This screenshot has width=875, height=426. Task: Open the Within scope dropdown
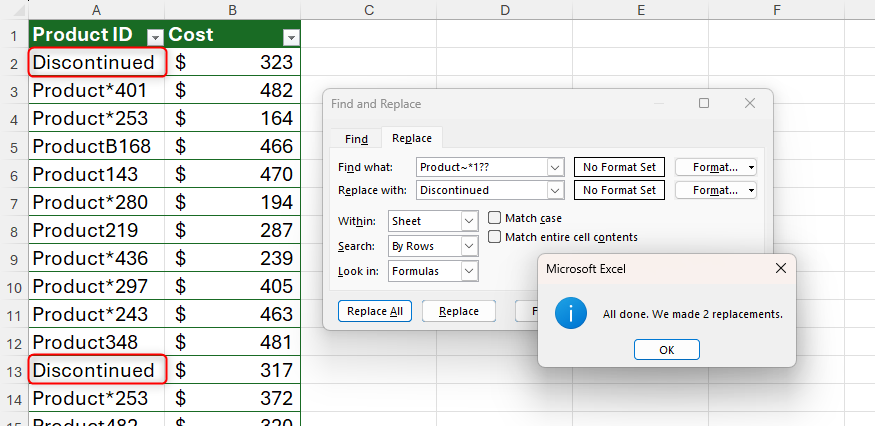click(469, 221)
